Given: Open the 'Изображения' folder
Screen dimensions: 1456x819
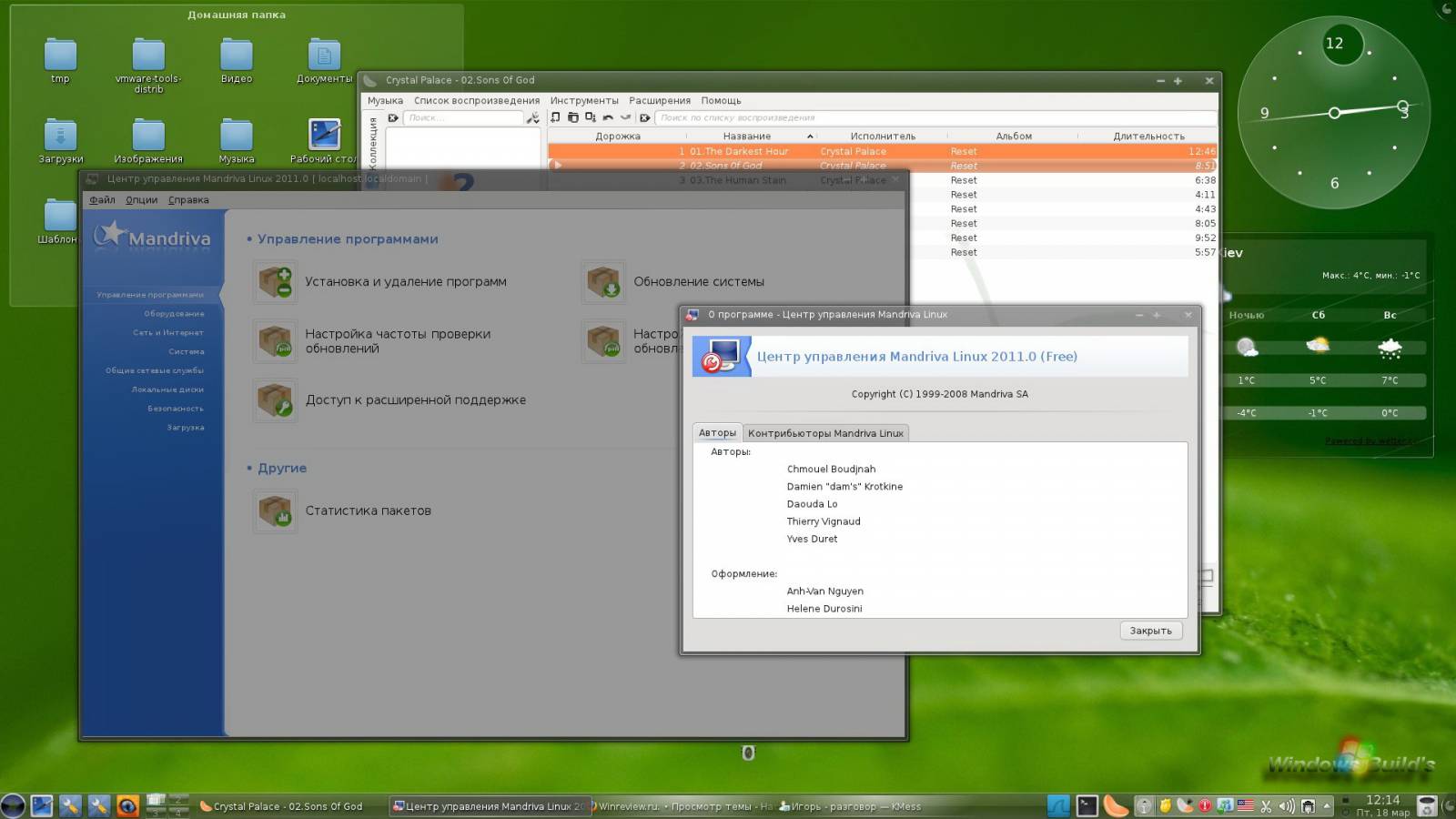Looking at the screenshot, I should click(x=148, y=141).
